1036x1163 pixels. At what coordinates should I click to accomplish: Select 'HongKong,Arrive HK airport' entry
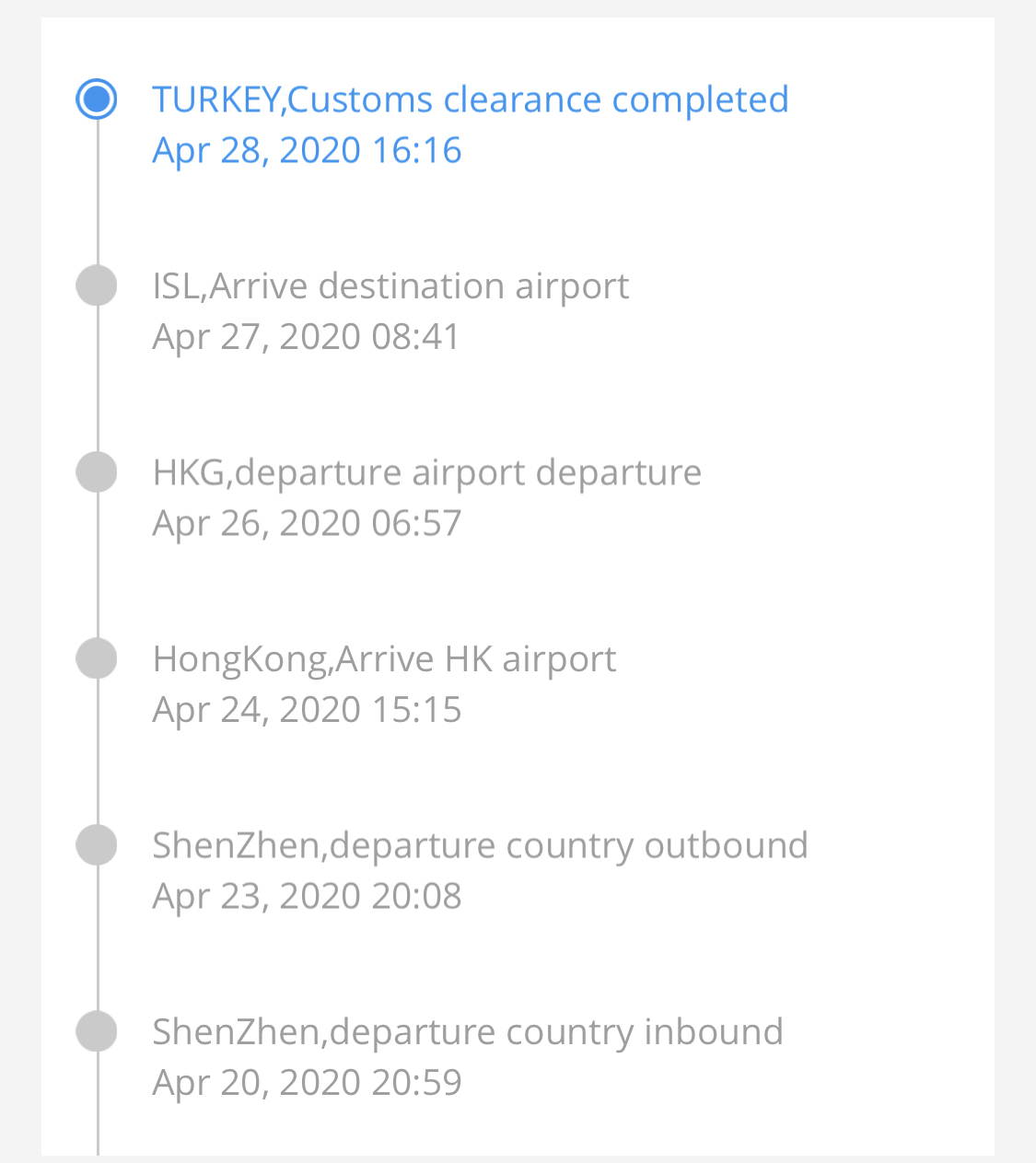point(384,659)
